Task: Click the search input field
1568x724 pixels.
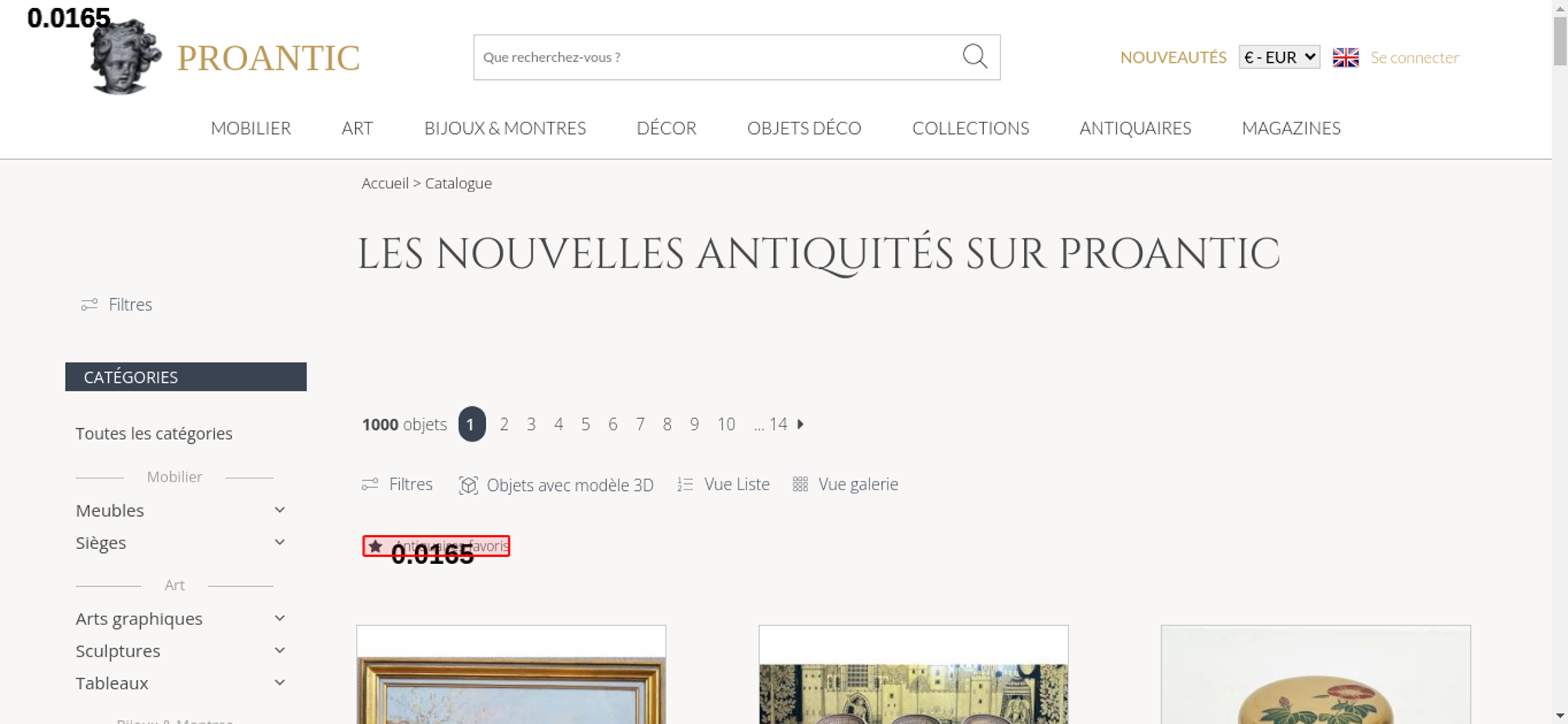Action: 717,57
